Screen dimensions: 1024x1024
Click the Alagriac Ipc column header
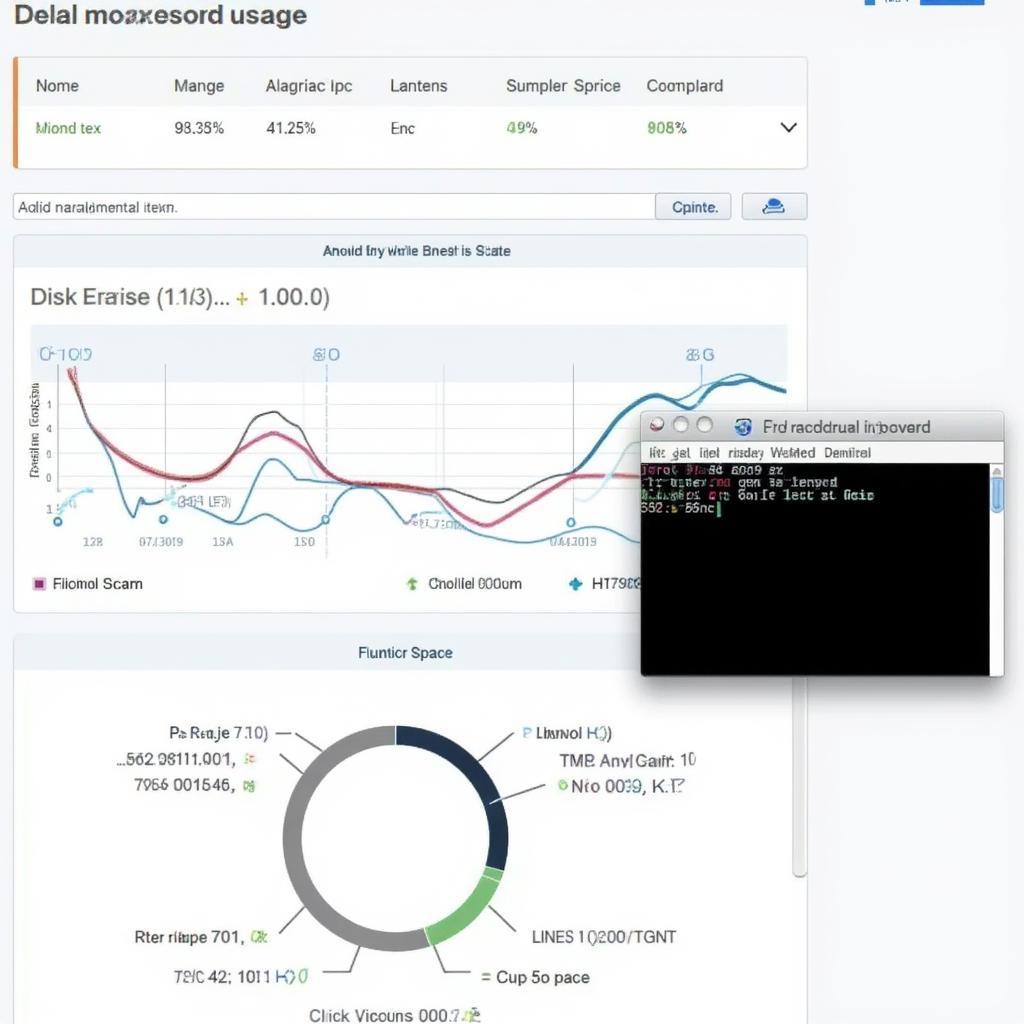309,86
